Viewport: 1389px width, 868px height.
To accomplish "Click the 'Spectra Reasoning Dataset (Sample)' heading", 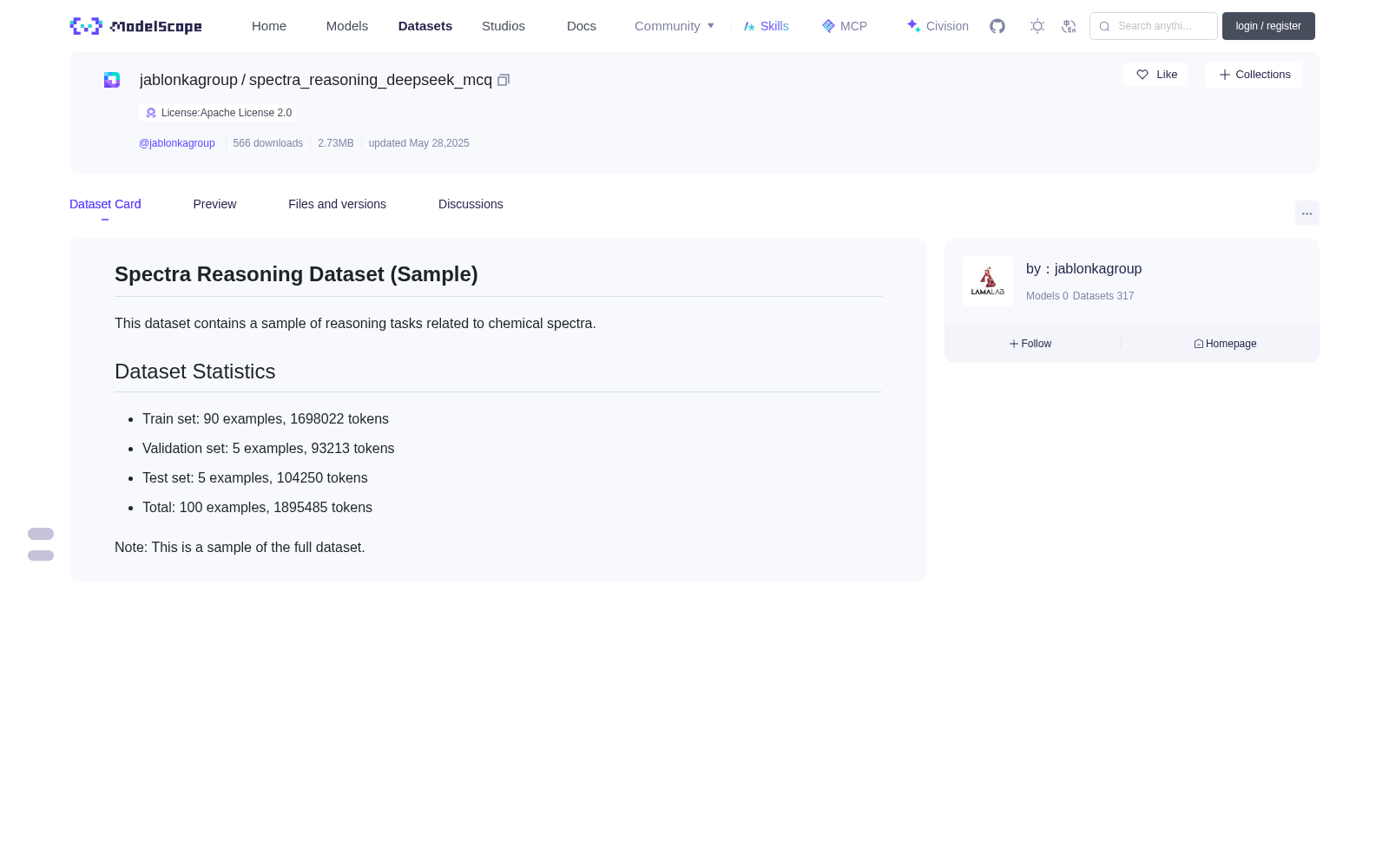I will [296, 274].
